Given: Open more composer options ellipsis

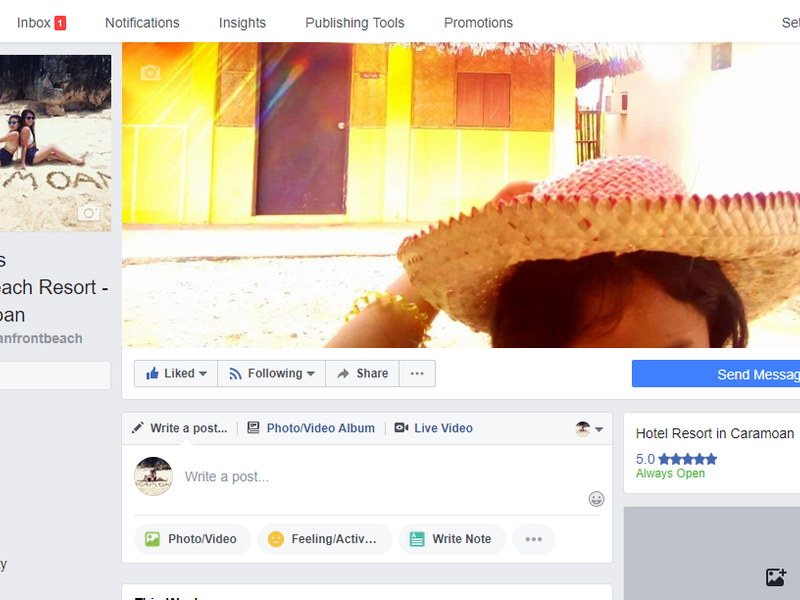Looking at the screenshot, I should point(534,539).
